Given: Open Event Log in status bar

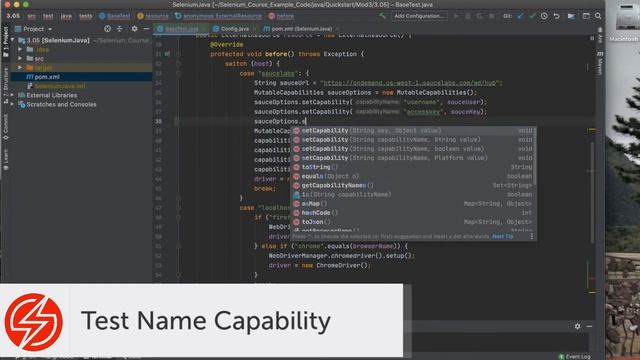Looking at the screenshot, I should click(574, 356).
